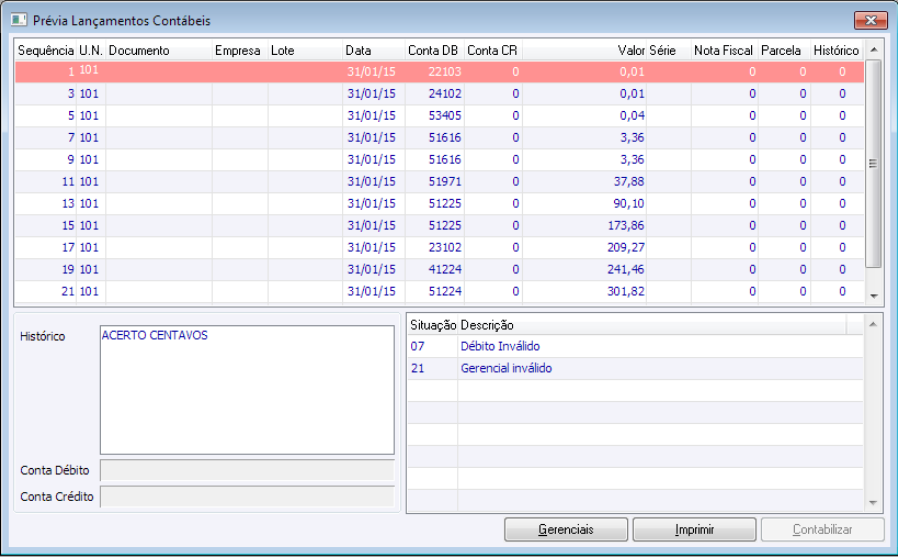Click sequence number 13 in the grid

pyautogui.click(x=68, y=204)
